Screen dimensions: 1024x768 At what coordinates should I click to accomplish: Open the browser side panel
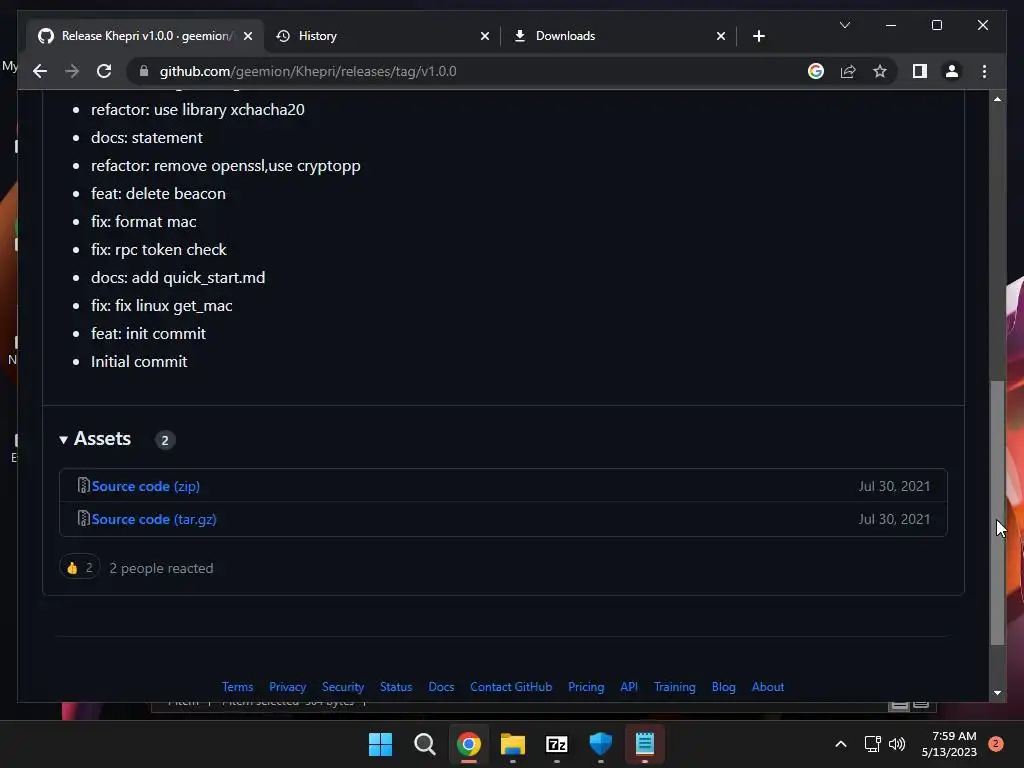point(920,71)
